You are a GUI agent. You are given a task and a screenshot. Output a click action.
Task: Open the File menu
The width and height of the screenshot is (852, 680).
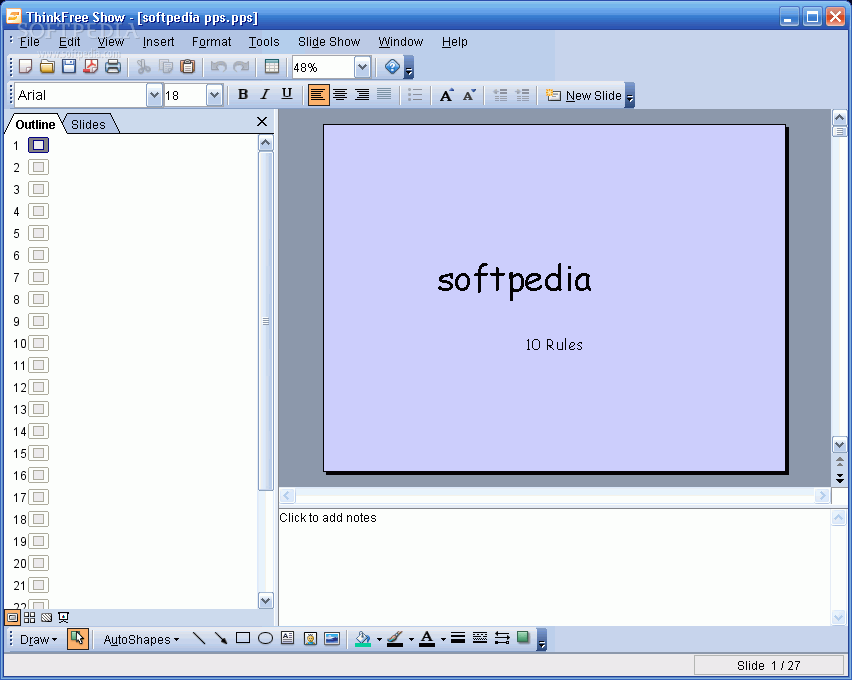click(29, 42)
